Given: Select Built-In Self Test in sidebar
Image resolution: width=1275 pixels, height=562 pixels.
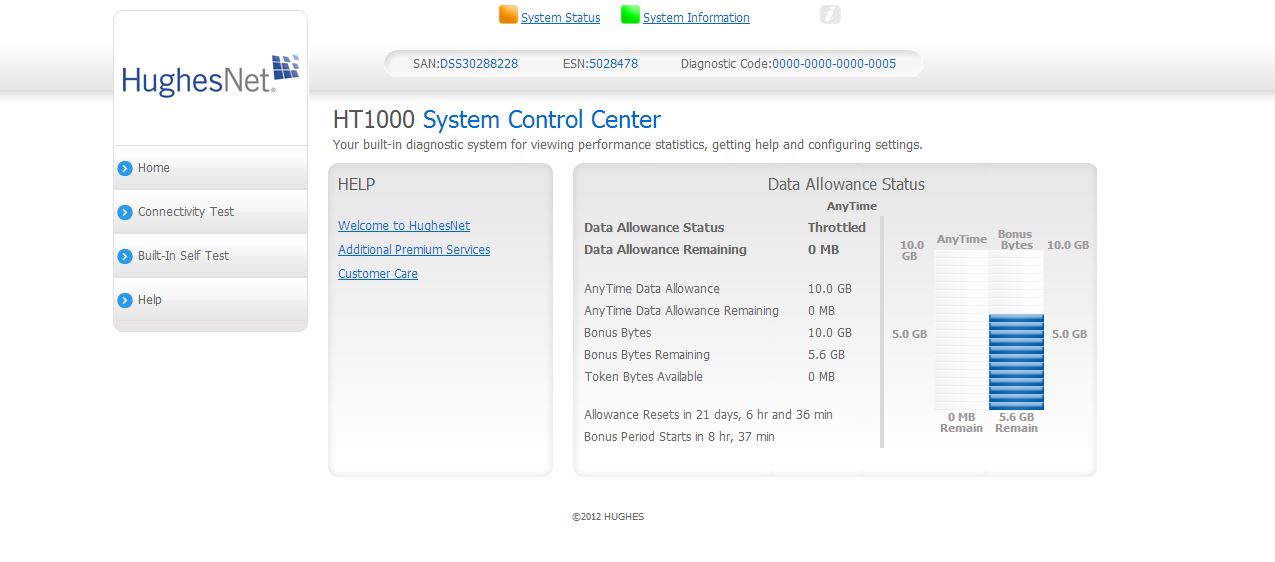Looking at the screenshot, I should point(183,256).
